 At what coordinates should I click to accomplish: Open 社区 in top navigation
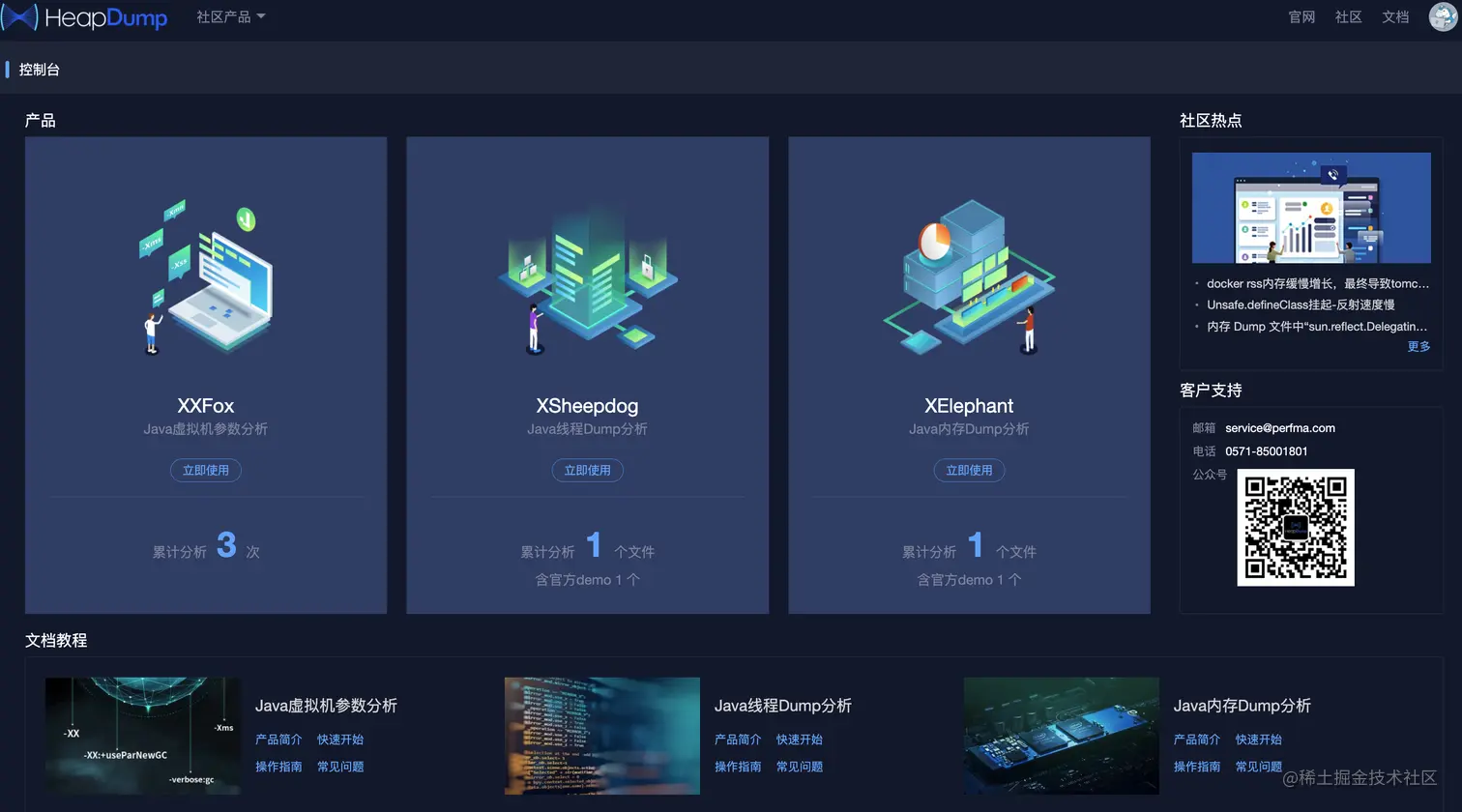pos(1348,16)
